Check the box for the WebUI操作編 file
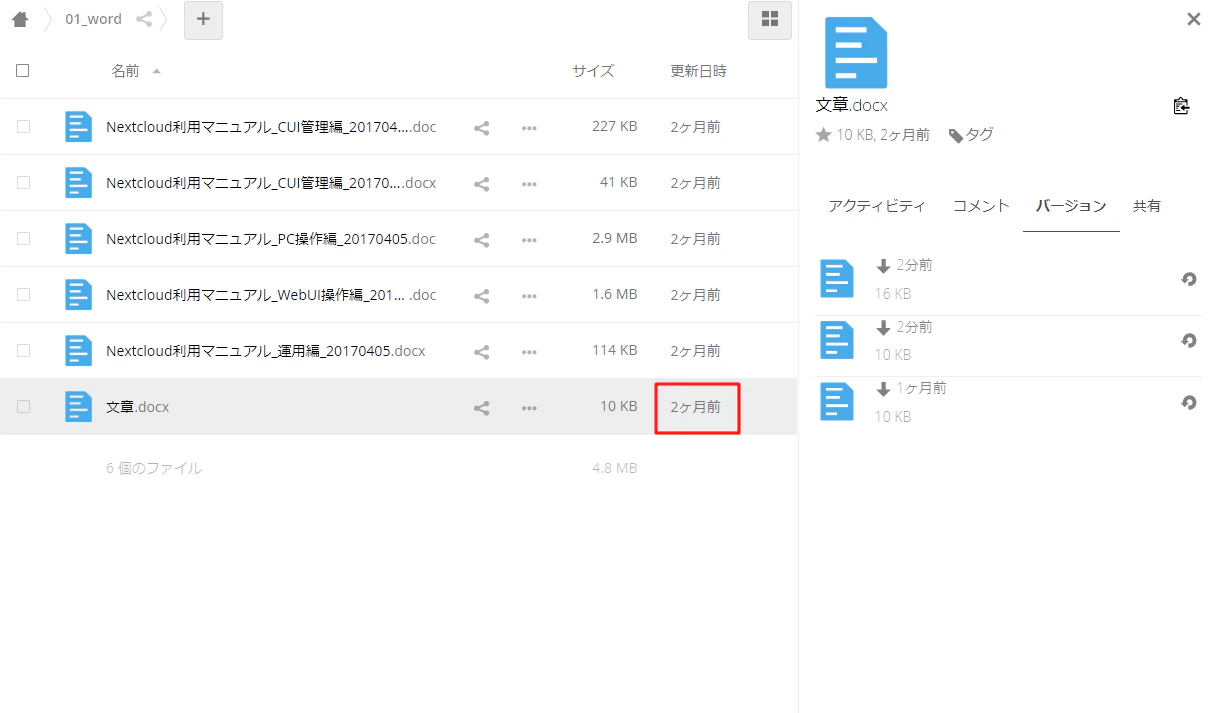1213x713 pixels. point(23,295)
